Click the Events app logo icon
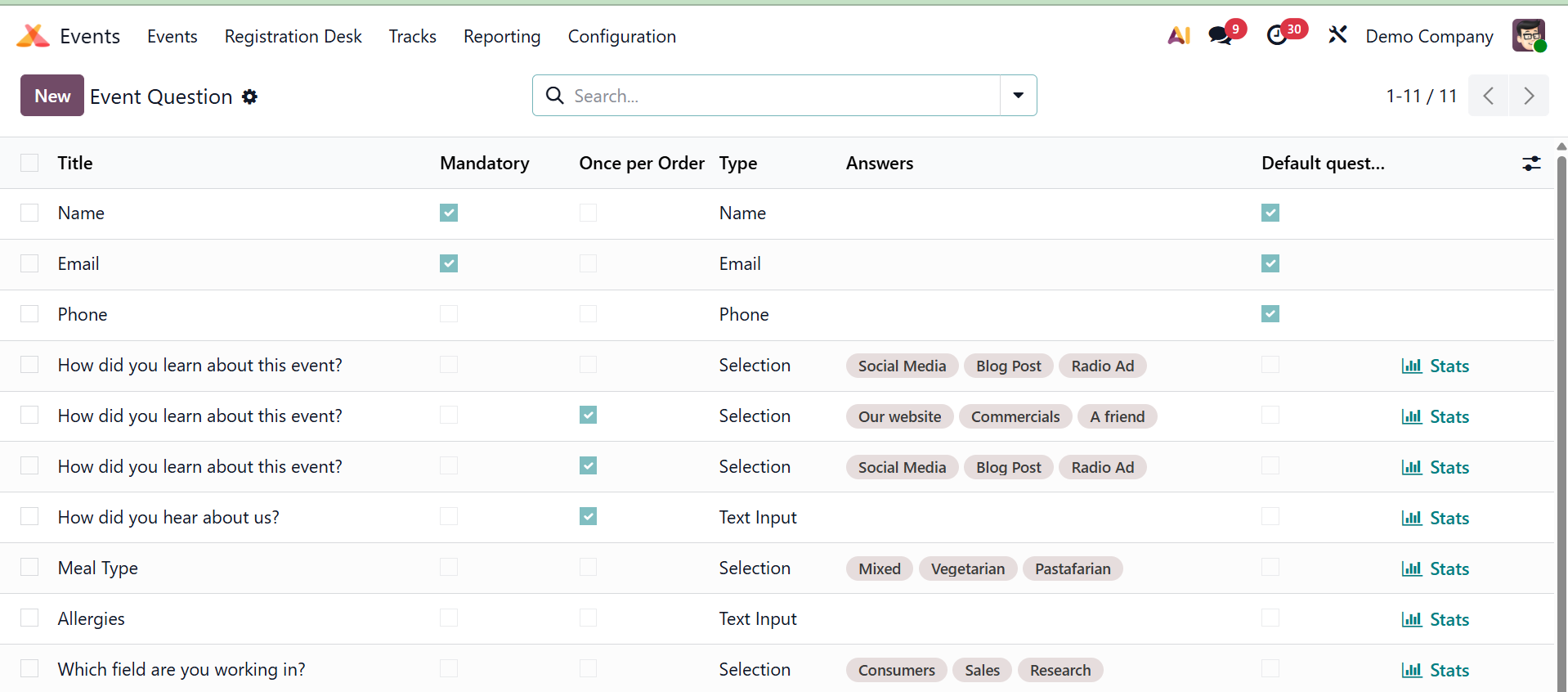Viewport: 1568px width, 692px height. tap(33, 36)
